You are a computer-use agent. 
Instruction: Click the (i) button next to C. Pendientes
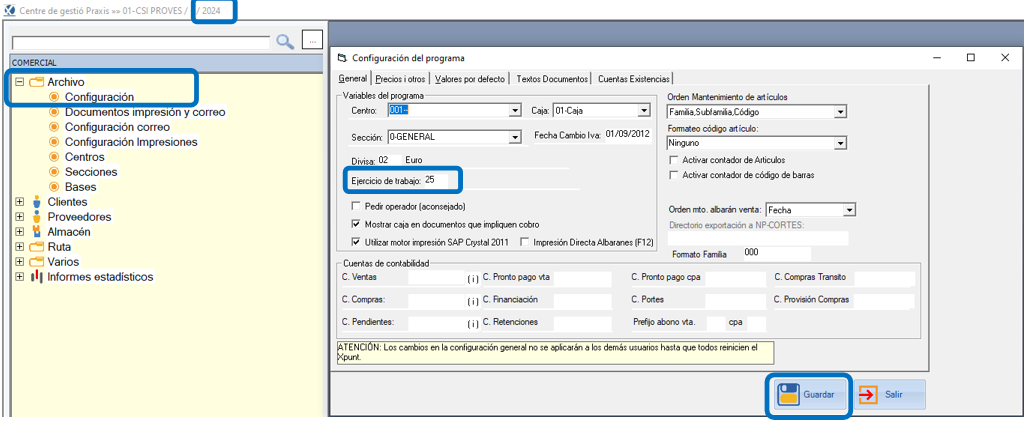pos(473,324)
